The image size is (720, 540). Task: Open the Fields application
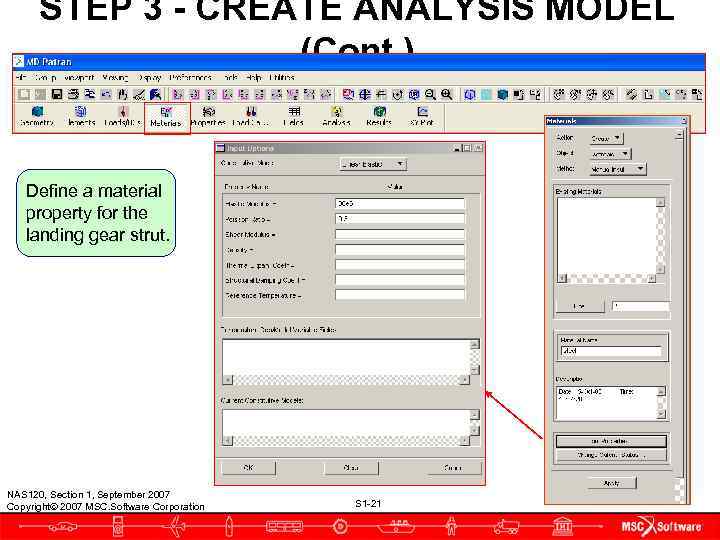click(x=294, y=116)
